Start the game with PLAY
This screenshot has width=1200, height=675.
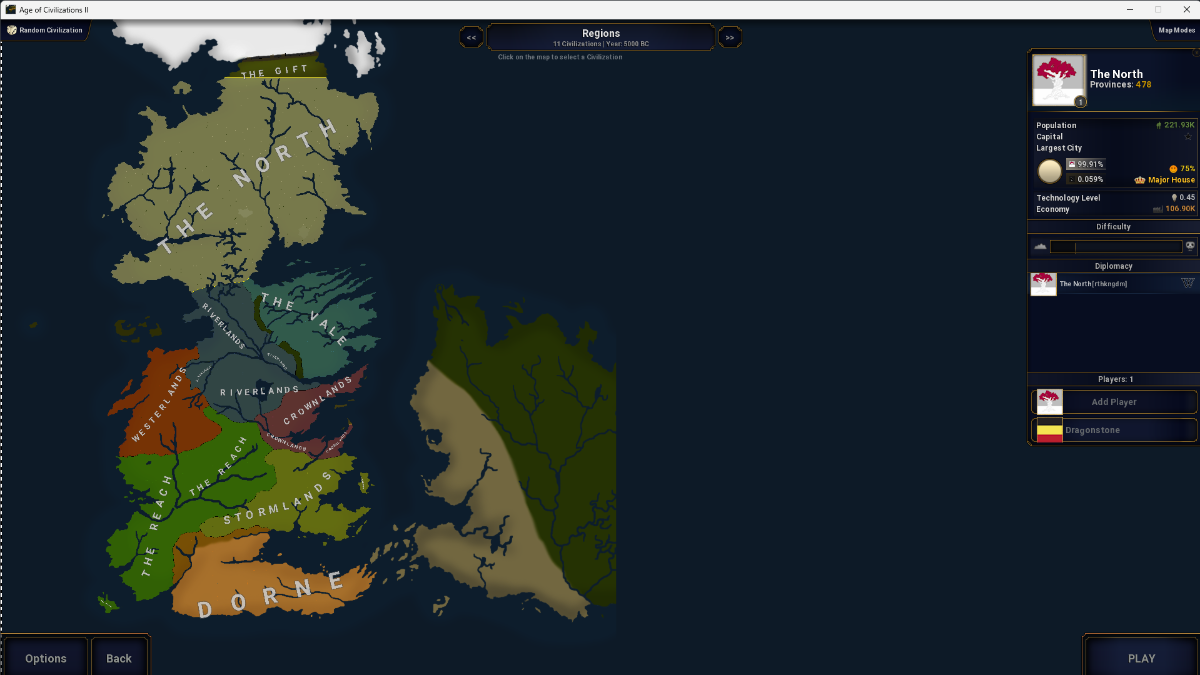coord(1141,658)
